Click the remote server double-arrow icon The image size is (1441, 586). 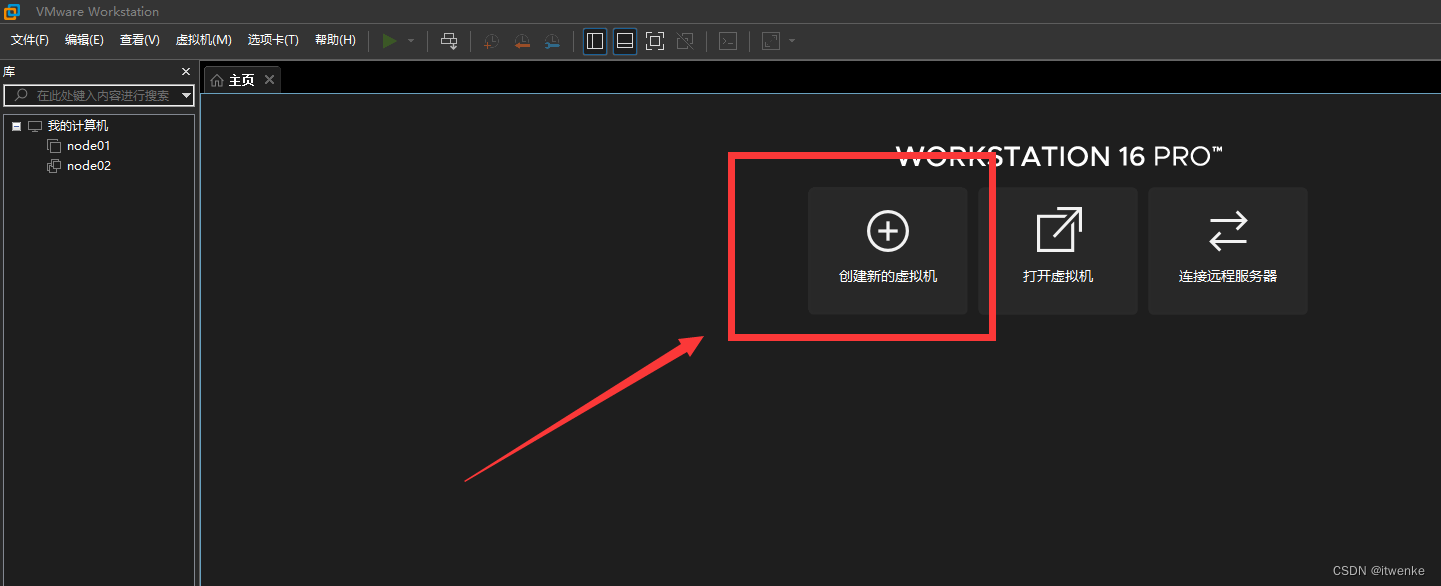click(1228, 231)
